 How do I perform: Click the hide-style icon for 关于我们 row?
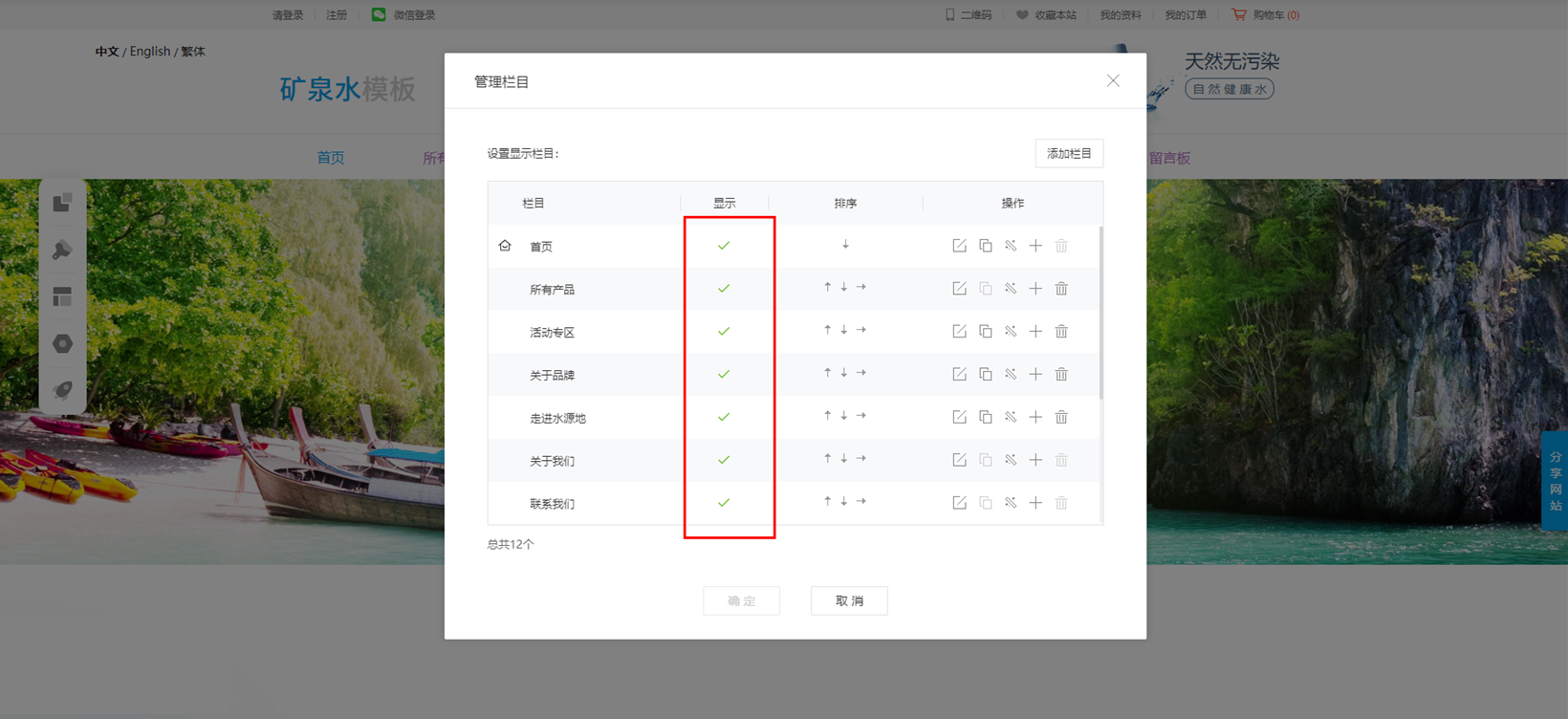[x=1011, y=460]
